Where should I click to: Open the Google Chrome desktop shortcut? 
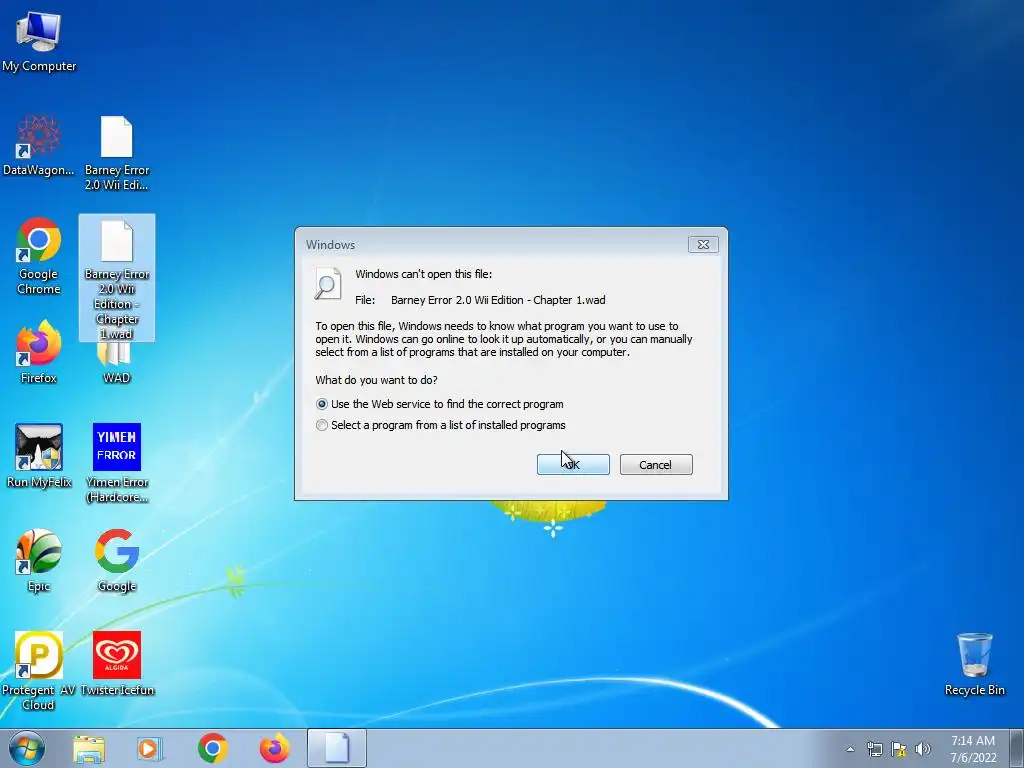[x=39, y=256]
